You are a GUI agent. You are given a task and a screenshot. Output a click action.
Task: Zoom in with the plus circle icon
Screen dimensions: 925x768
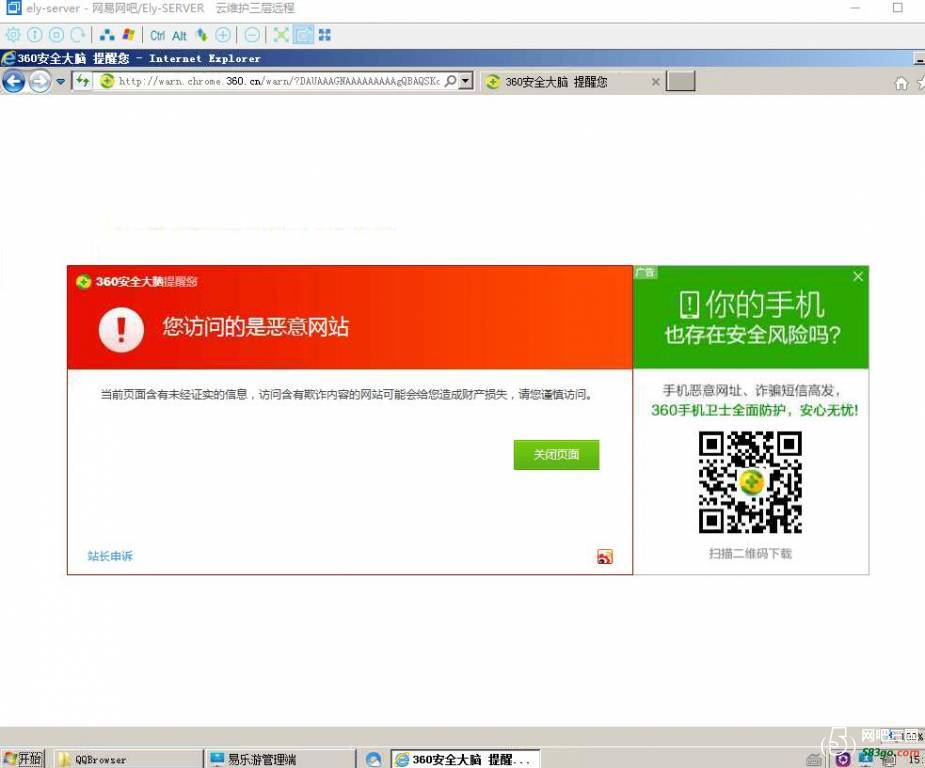tap(223, 35)
